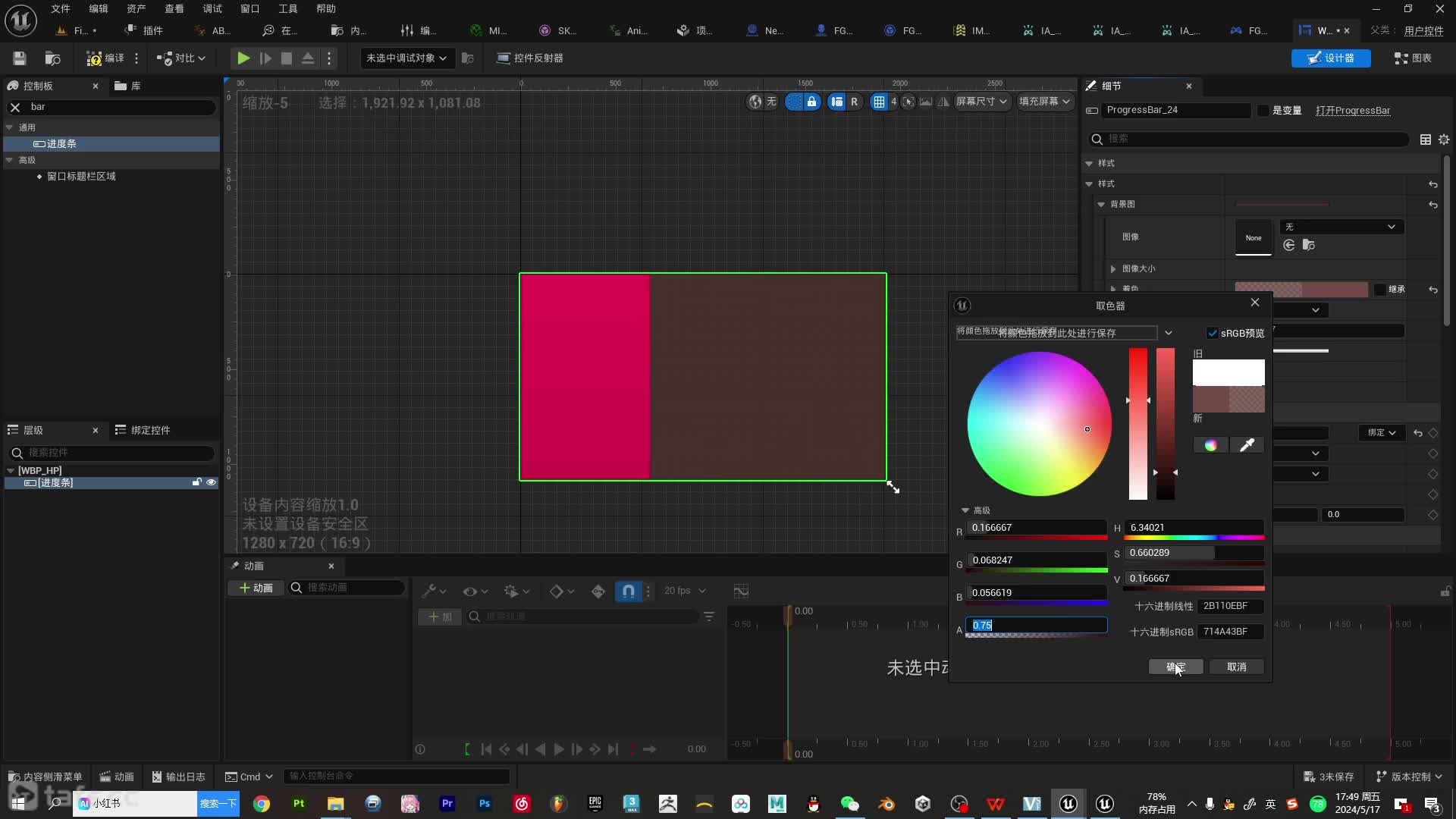1456x819 pixels.
Task: Open ProgressBar source link
Action: (1353, 111)
